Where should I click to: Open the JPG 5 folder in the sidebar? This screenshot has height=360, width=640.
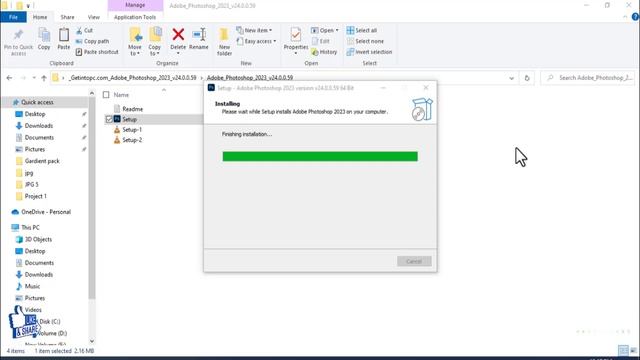pos(27,184)
